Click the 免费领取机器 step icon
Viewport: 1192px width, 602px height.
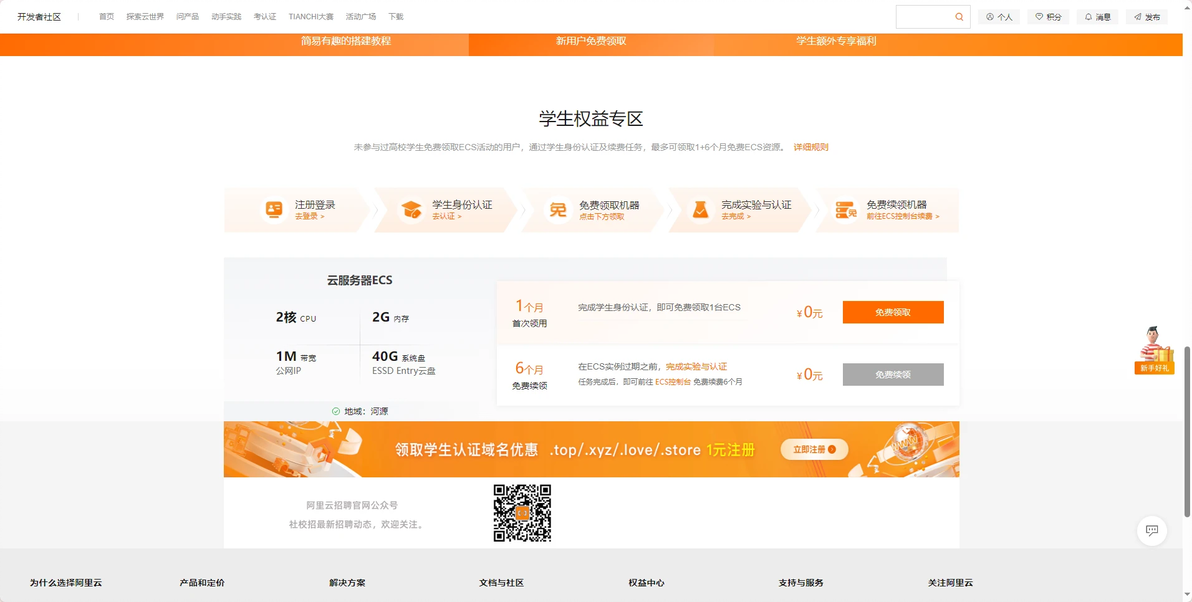(x=558, y=209)
